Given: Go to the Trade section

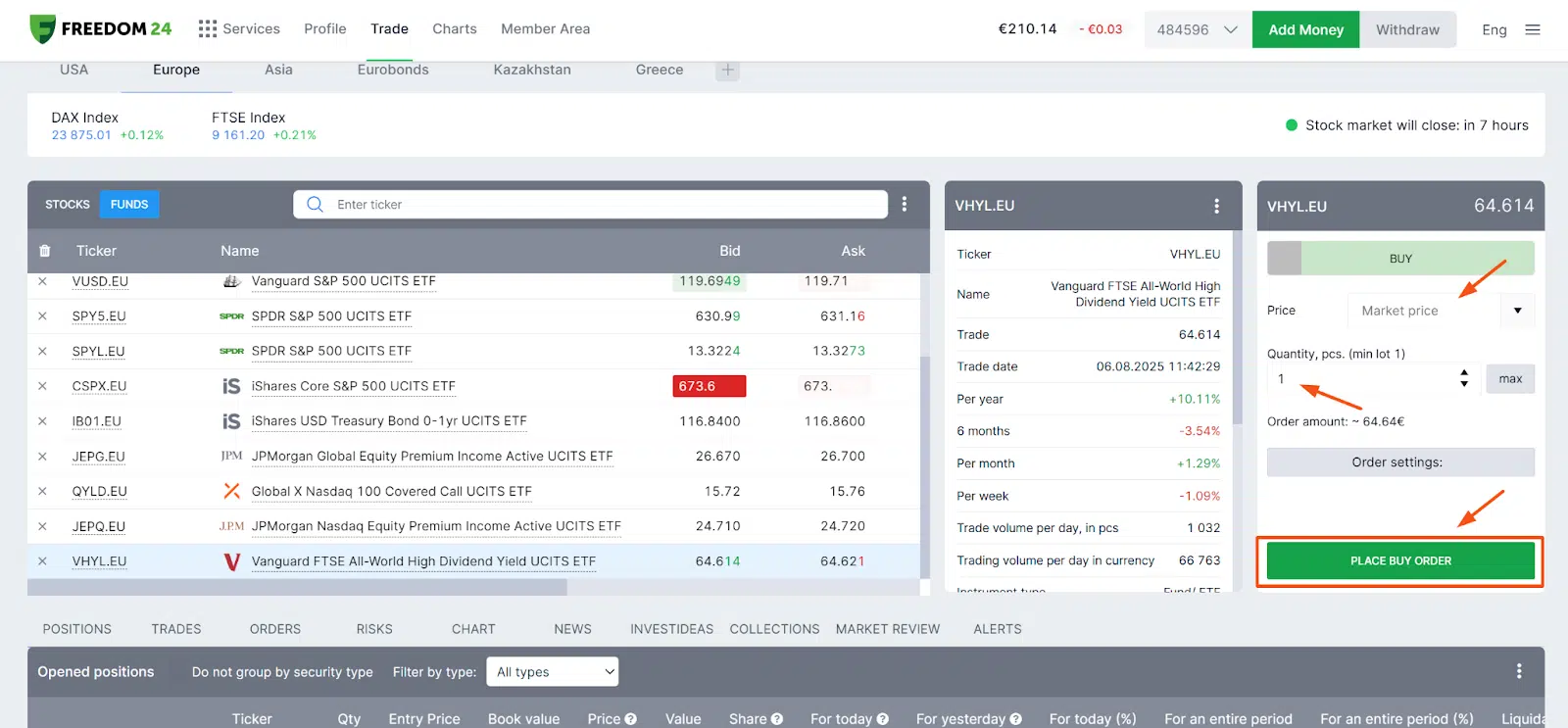Looking at the screenshot, I should point(389,29).
